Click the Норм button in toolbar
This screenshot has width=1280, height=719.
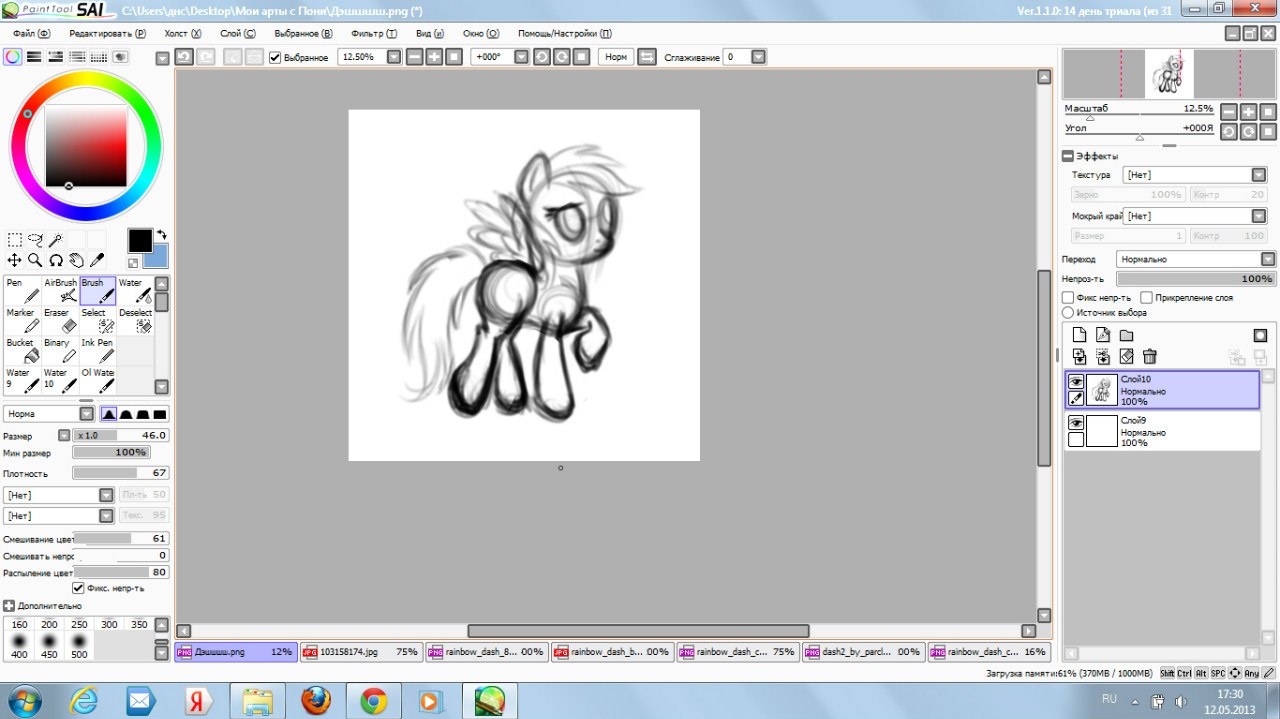click(x=616, y=57)
